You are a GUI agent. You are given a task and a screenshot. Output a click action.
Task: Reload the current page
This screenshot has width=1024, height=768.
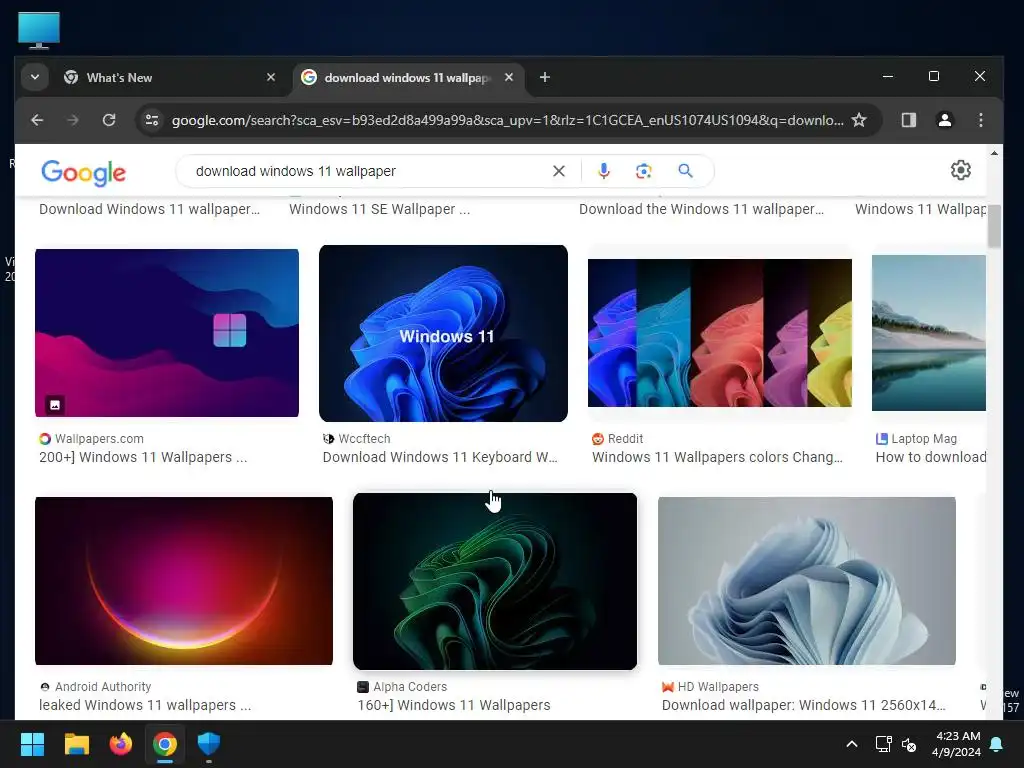pyautogui.click(x=109, y=120)
